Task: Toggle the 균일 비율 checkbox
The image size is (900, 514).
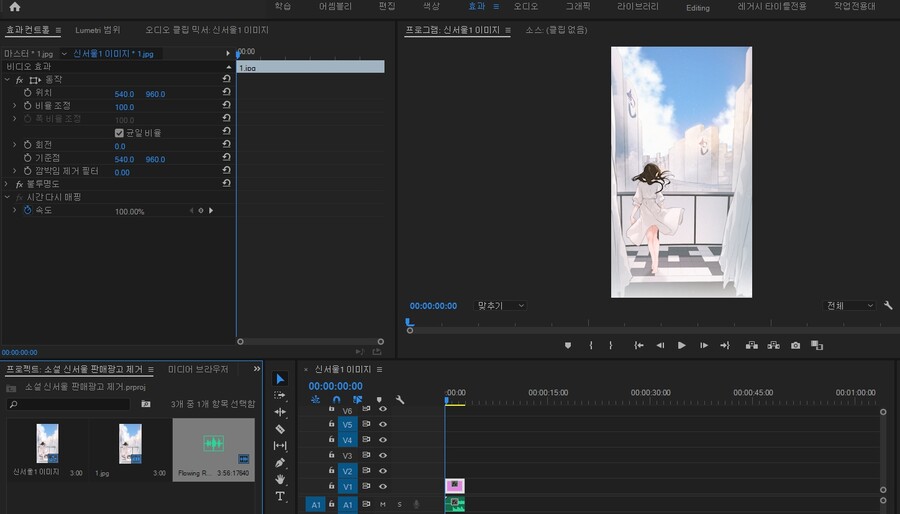Action: click(119, 133)
